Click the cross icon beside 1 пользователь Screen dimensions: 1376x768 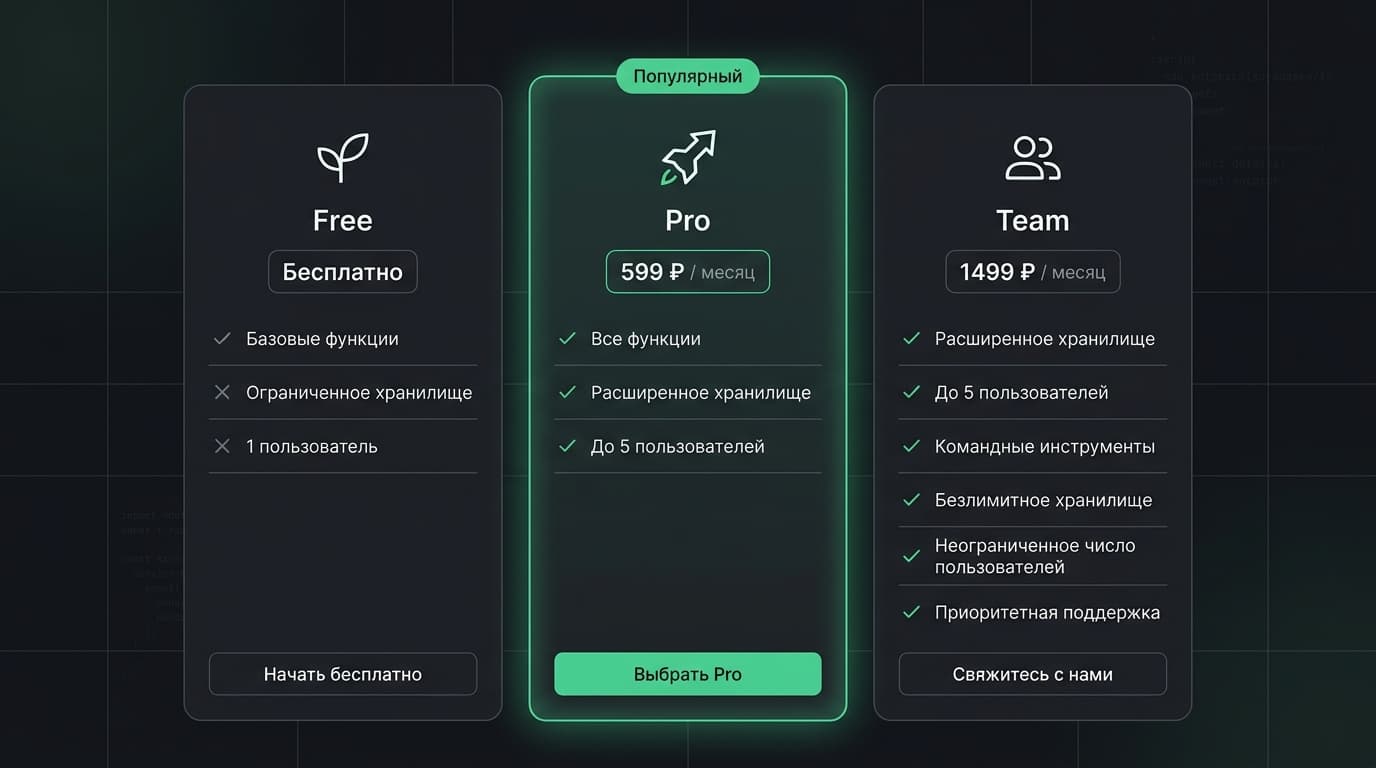(222, 447)
